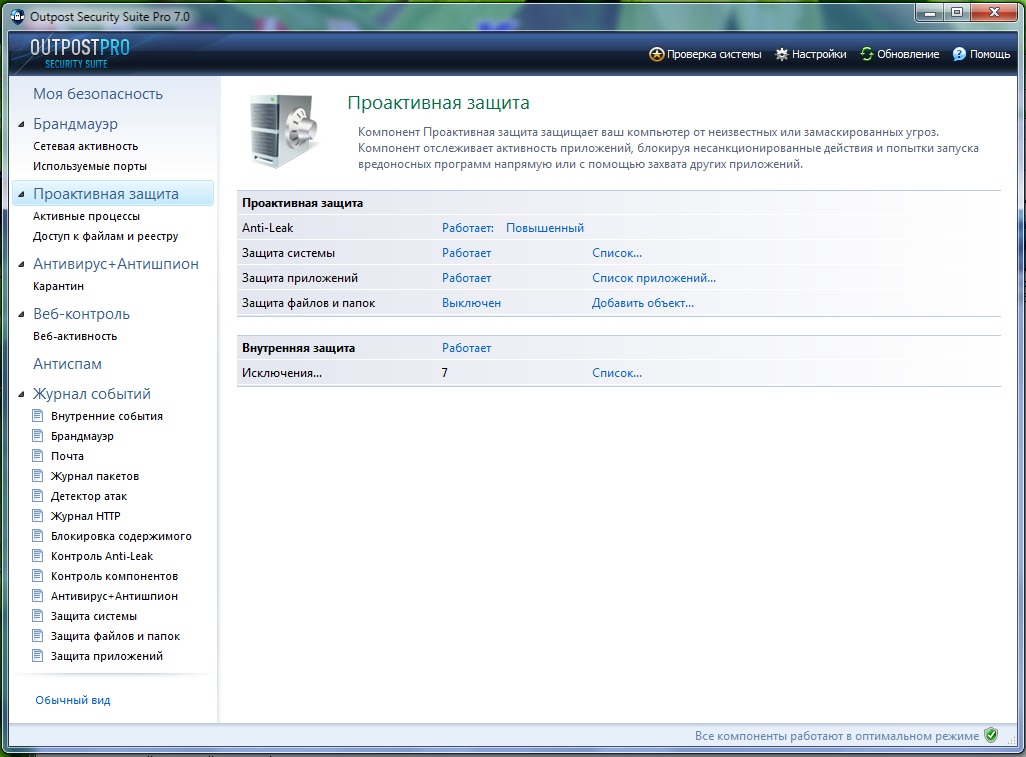Collapse the Антивирус+Антишпион tree arrow

[22, 264]
